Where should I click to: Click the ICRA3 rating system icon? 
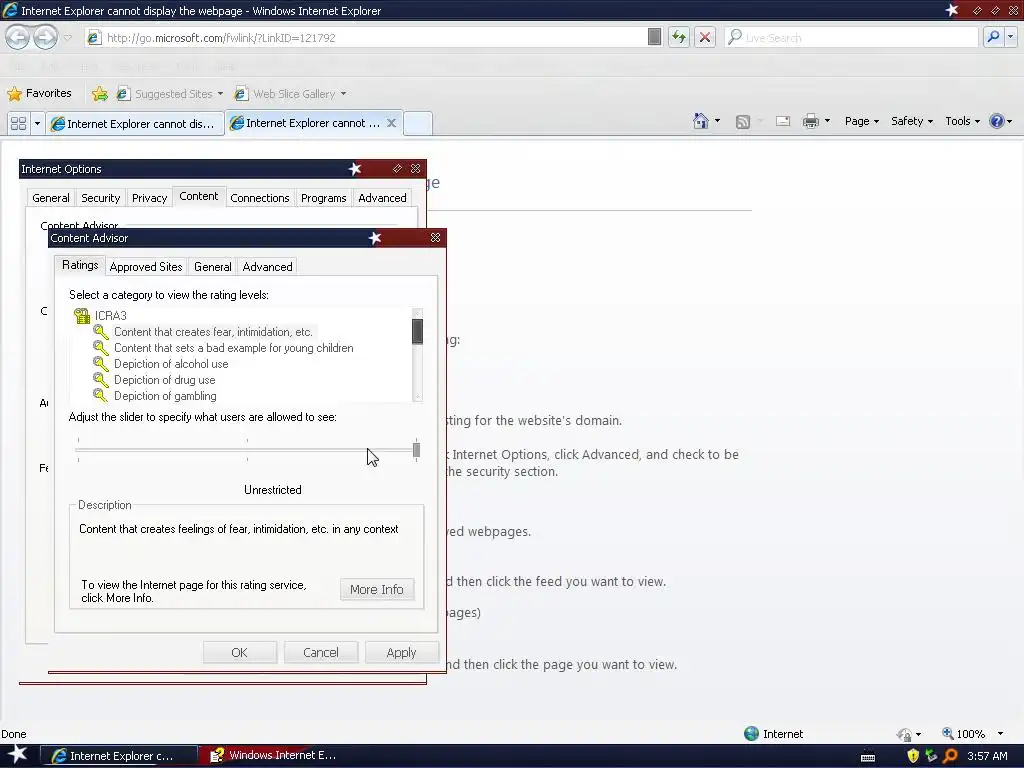(x=82, y=316)
